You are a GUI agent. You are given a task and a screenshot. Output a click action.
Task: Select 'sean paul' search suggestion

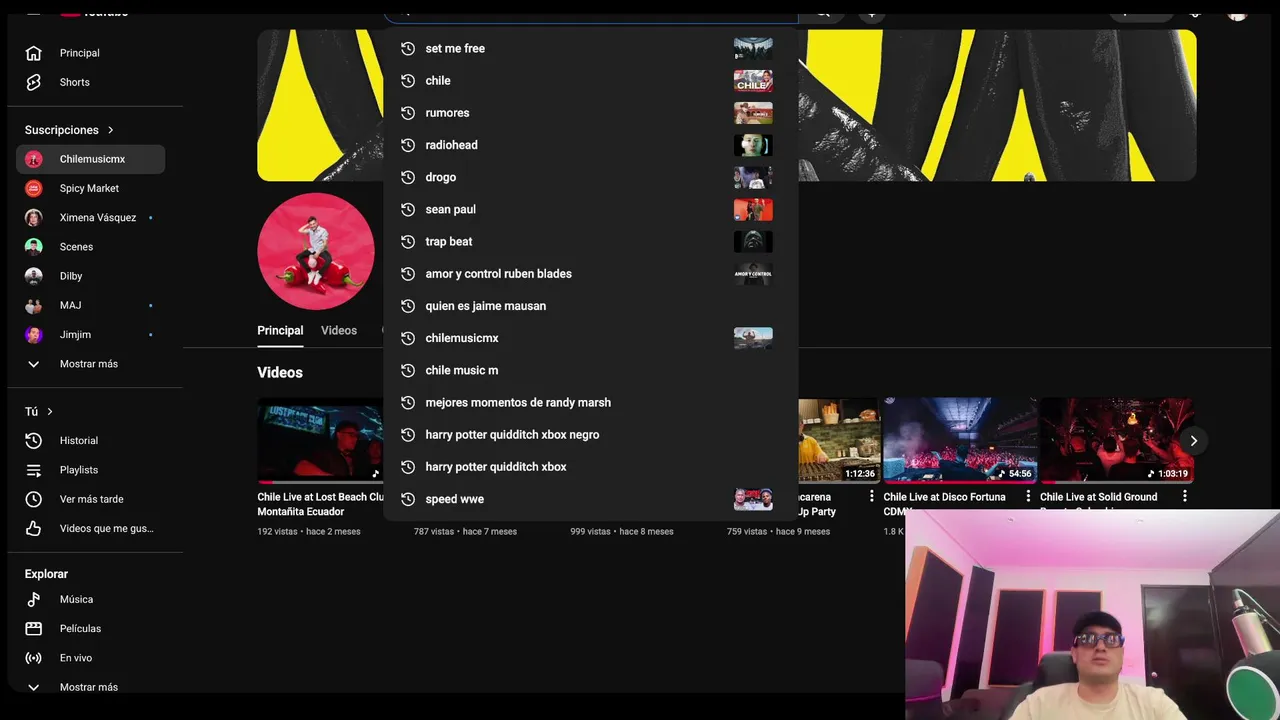590,209
